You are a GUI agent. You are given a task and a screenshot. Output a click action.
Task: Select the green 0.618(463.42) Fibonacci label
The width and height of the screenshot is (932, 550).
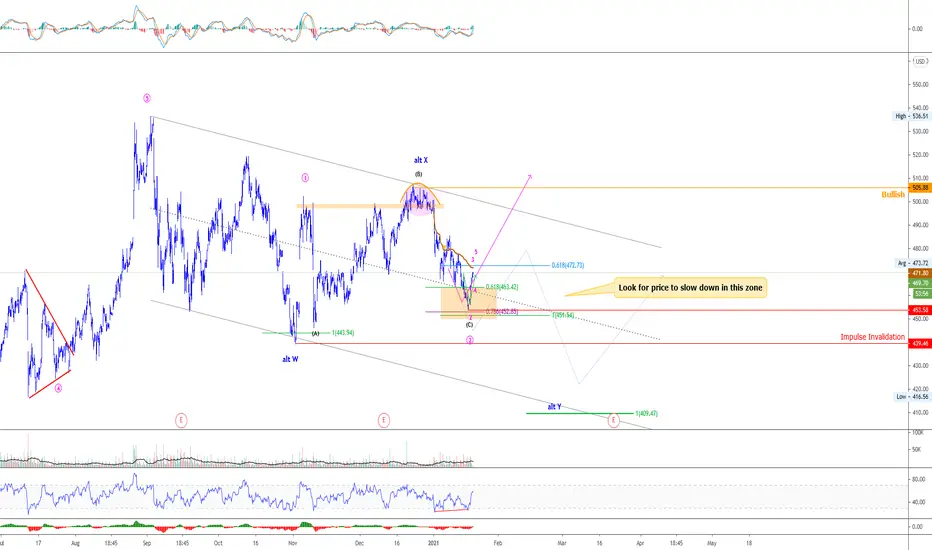[x=502, y=287]
